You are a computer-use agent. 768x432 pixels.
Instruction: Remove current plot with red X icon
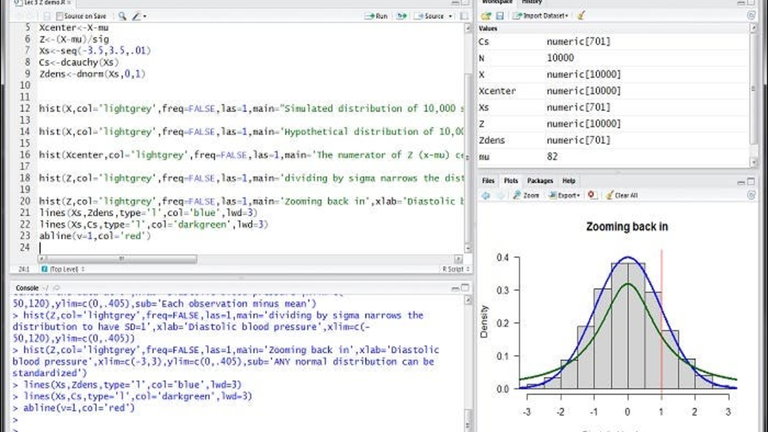point(592,195)
